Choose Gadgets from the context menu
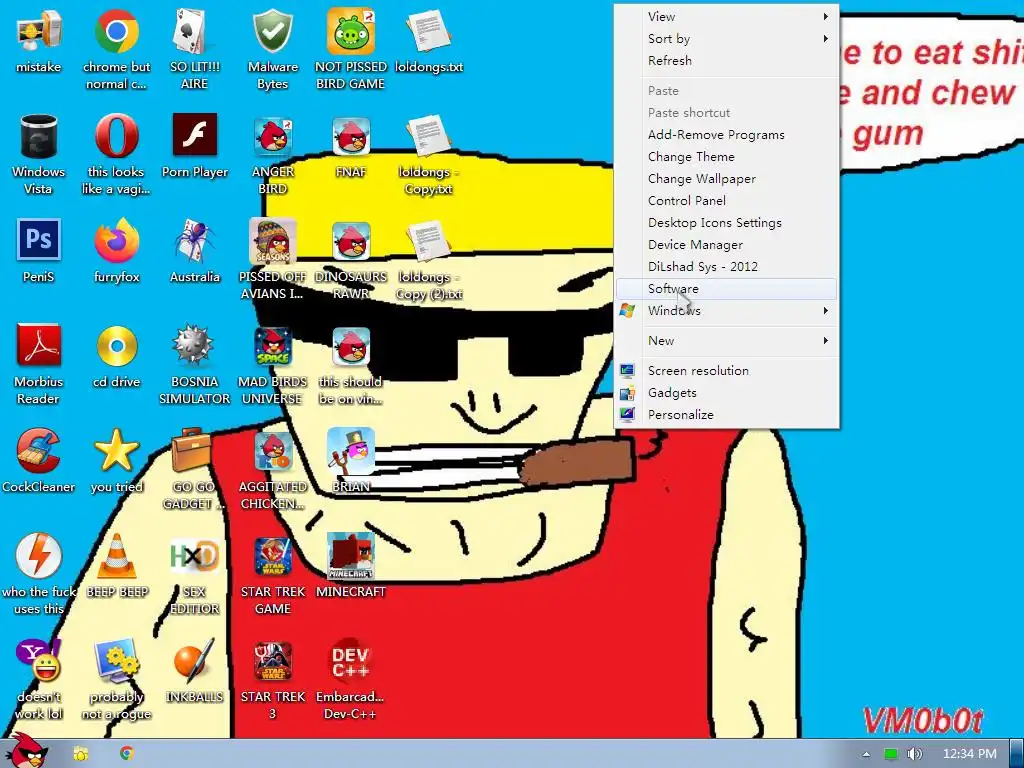Image resolution: width=1024 pixels, height=768 pixels. click(x=726, y=392)
